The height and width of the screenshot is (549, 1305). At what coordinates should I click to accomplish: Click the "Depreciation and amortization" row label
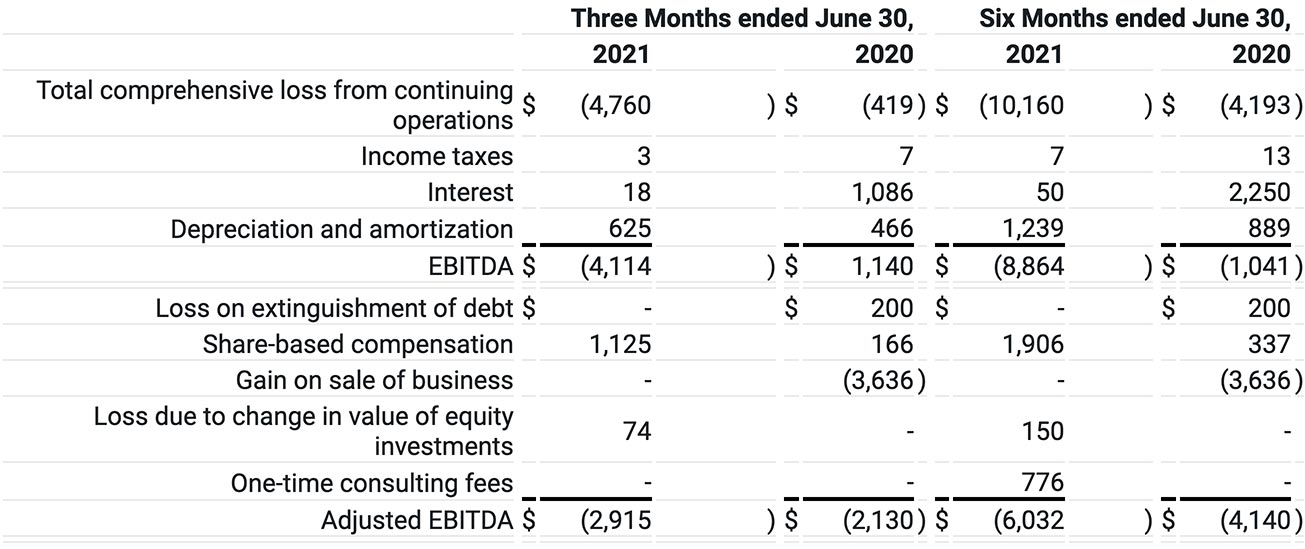pyautogui.click(x=341, y=229)
